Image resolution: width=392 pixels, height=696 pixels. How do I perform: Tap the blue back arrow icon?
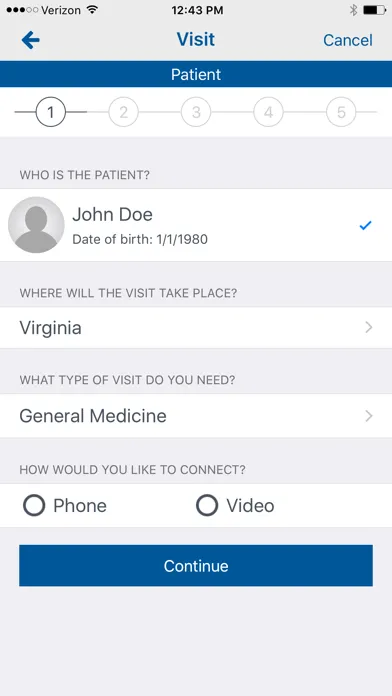pyautogui.click(x=31, y=40)
